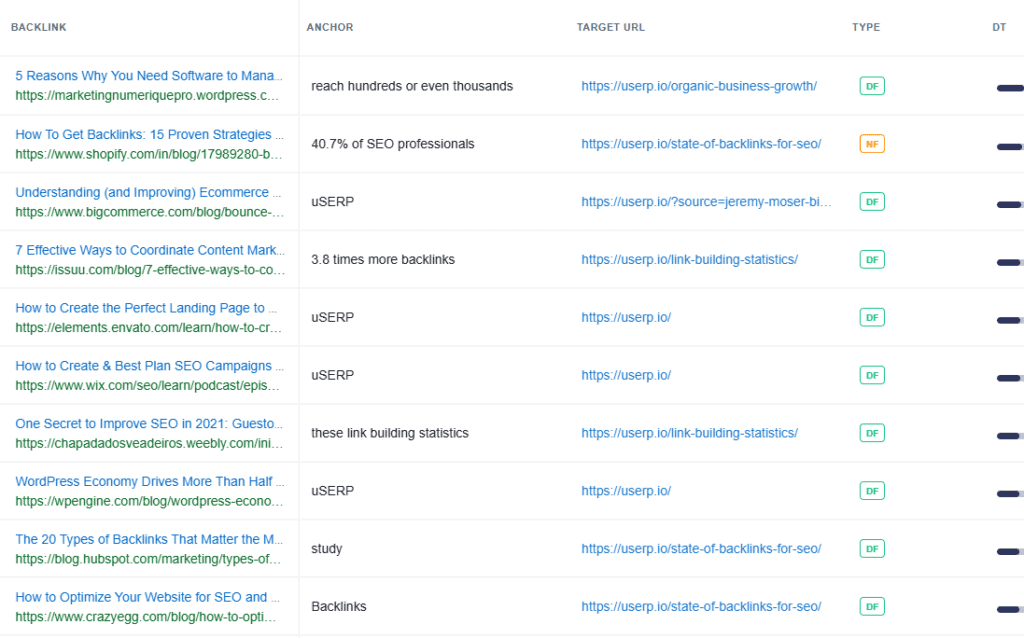The width and height of the screenshot is (1024, 638).
Task: Open "How To Get Backlinks: 15 Proven Strategies" link
Action: tap(144, 134)
